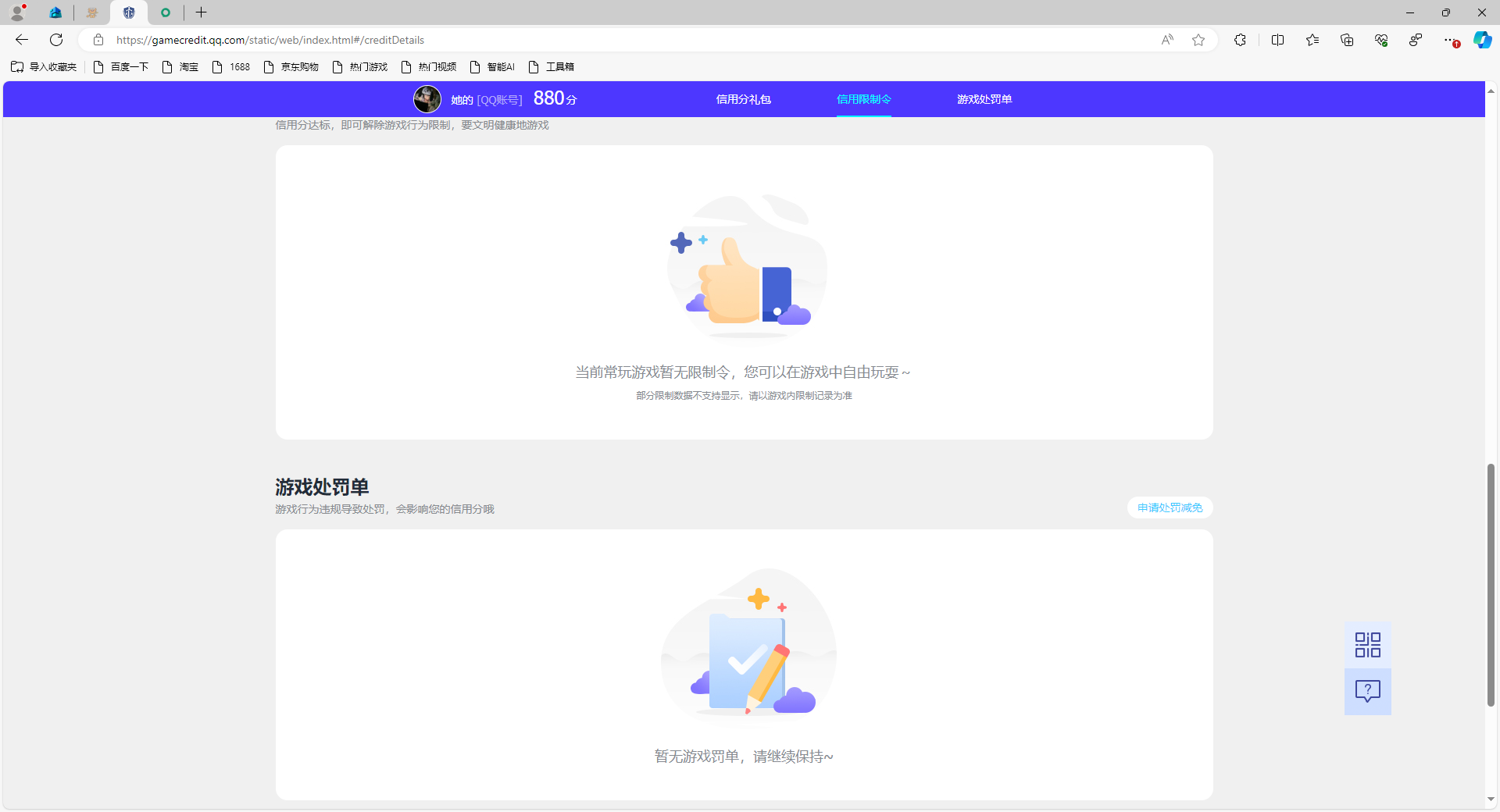Click scrollbar down arrow

tap(1491, 800)
